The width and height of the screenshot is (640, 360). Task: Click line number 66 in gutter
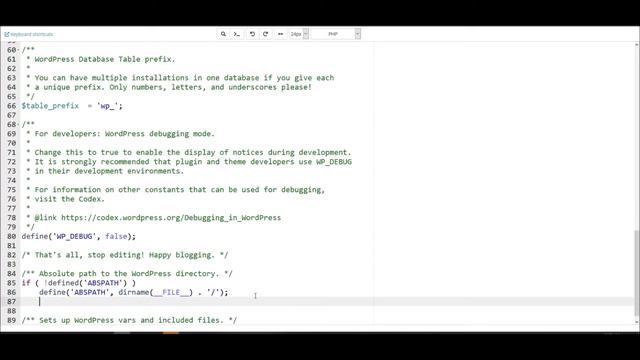[11, 106]
